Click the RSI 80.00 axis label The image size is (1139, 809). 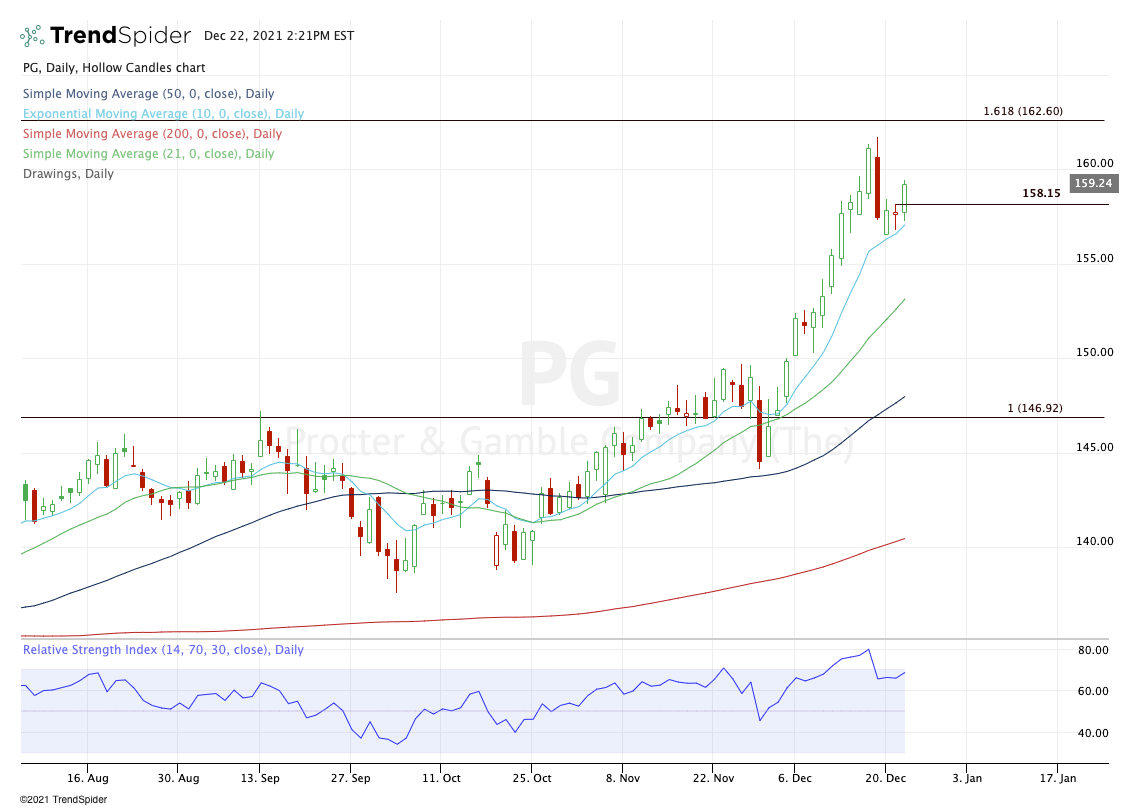[1093, 651]
